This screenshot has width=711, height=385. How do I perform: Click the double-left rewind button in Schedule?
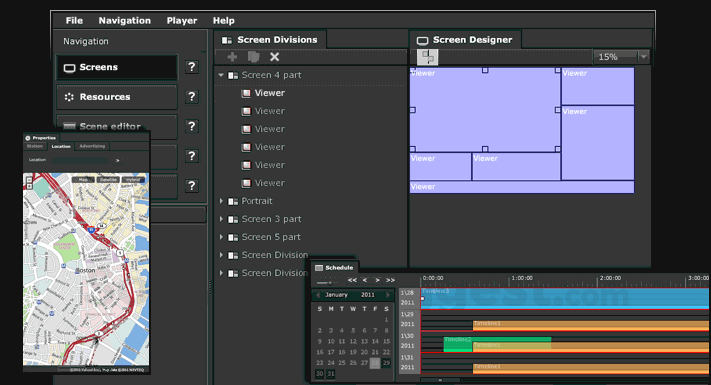click(x=352, y=280)
